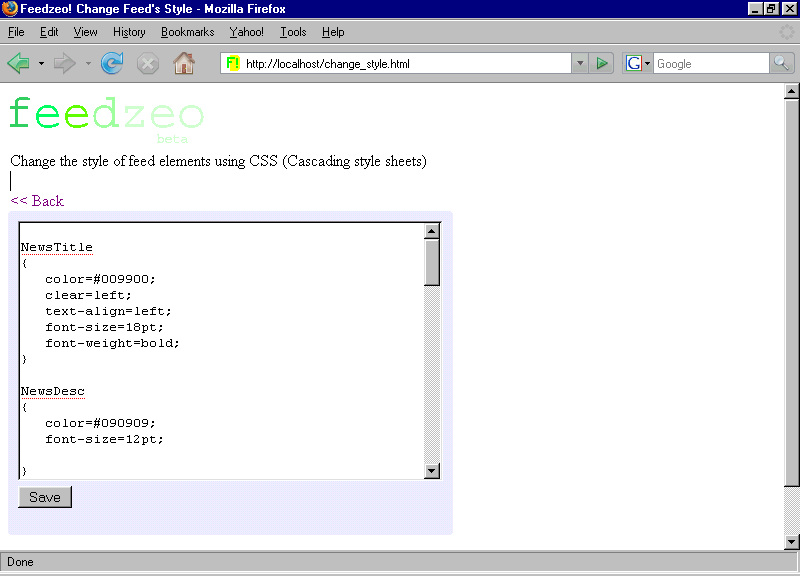800x576 pixels.
Task: Click the green Go arrow button
Action: (x=602, y=64)
